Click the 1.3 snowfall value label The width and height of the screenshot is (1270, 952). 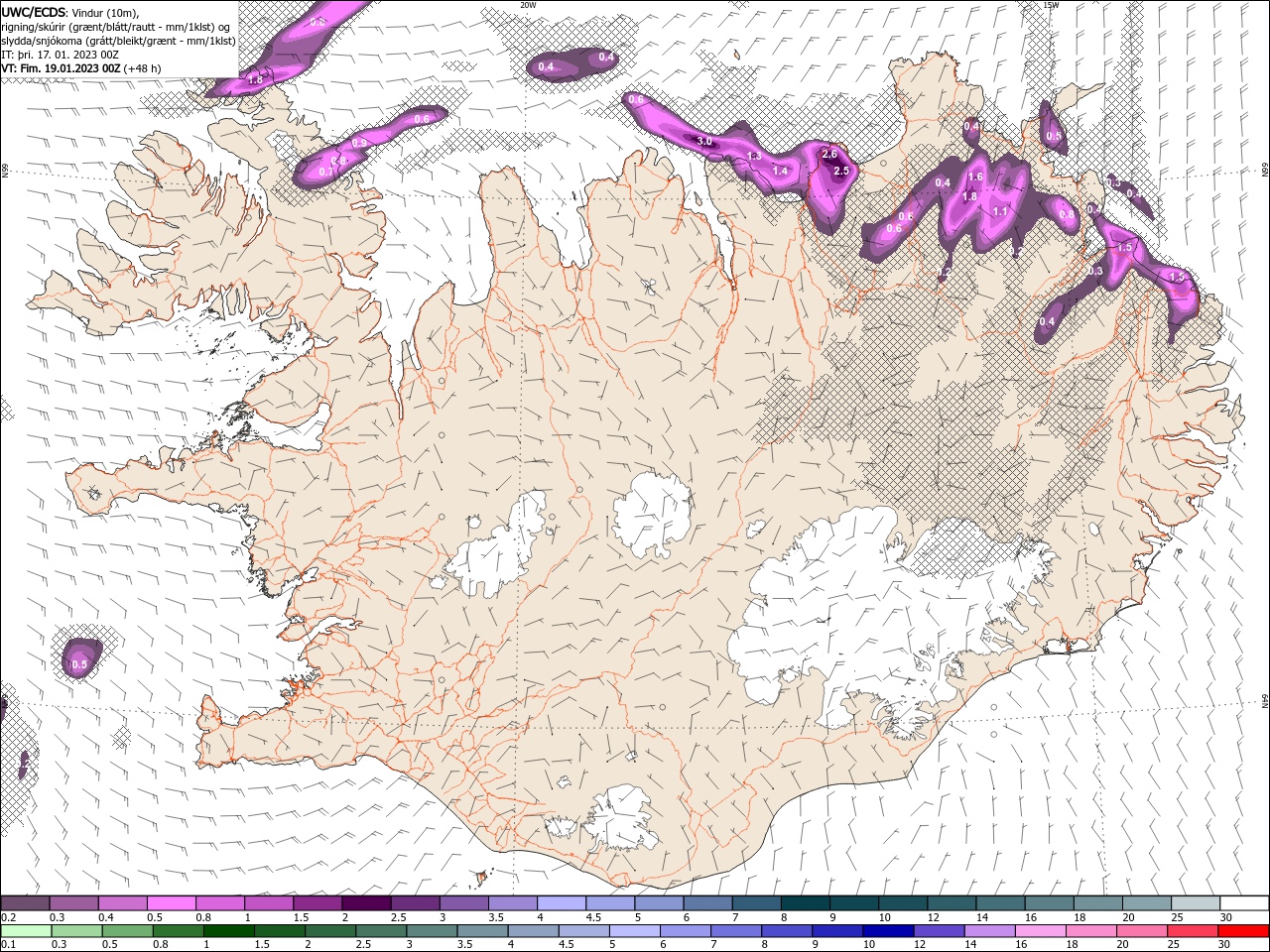click(x=754, y=156)
